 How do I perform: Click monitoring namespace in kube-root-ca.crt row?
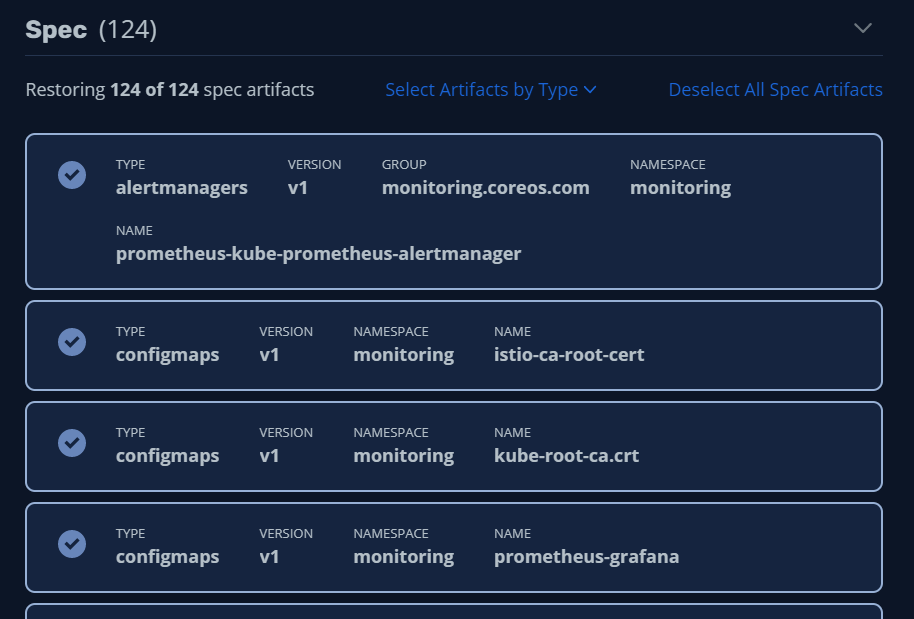(403, 455)
